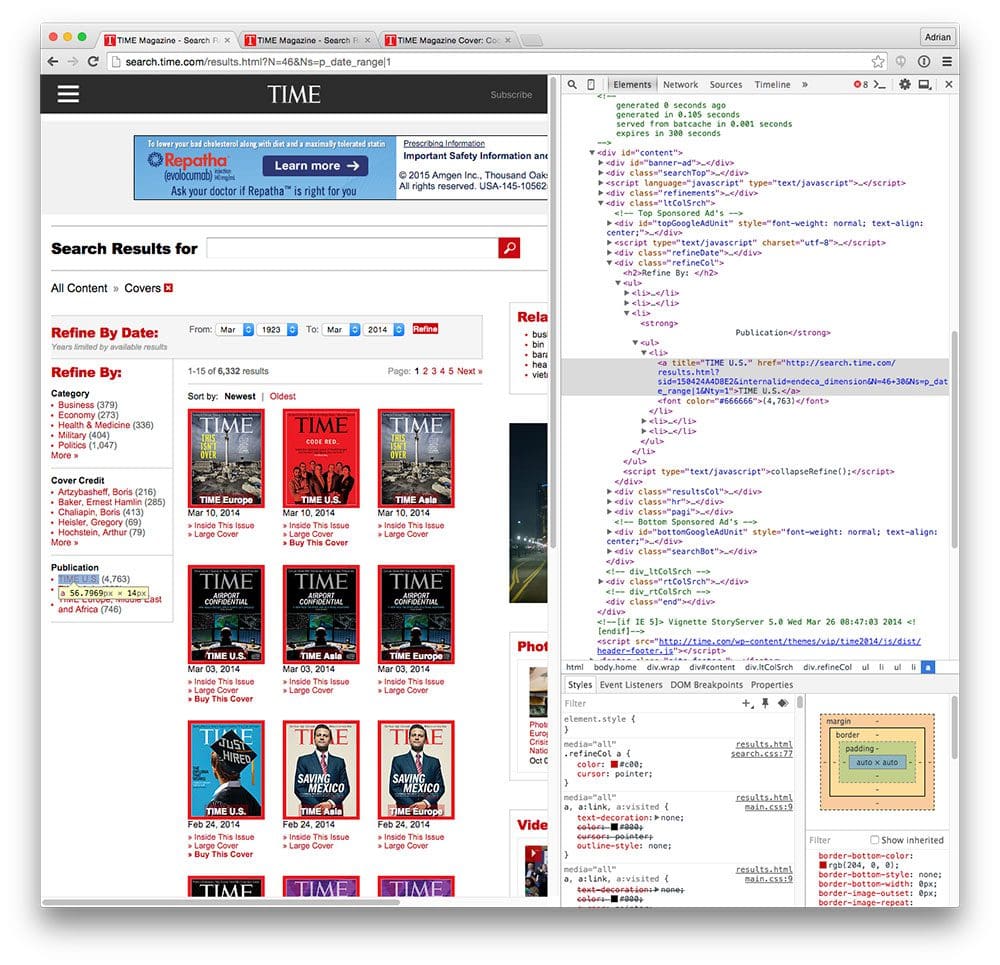This screenshot has height=965, width=1000.
Task: Close the TIME Magazine Cover tab
Action: (508, 40)
